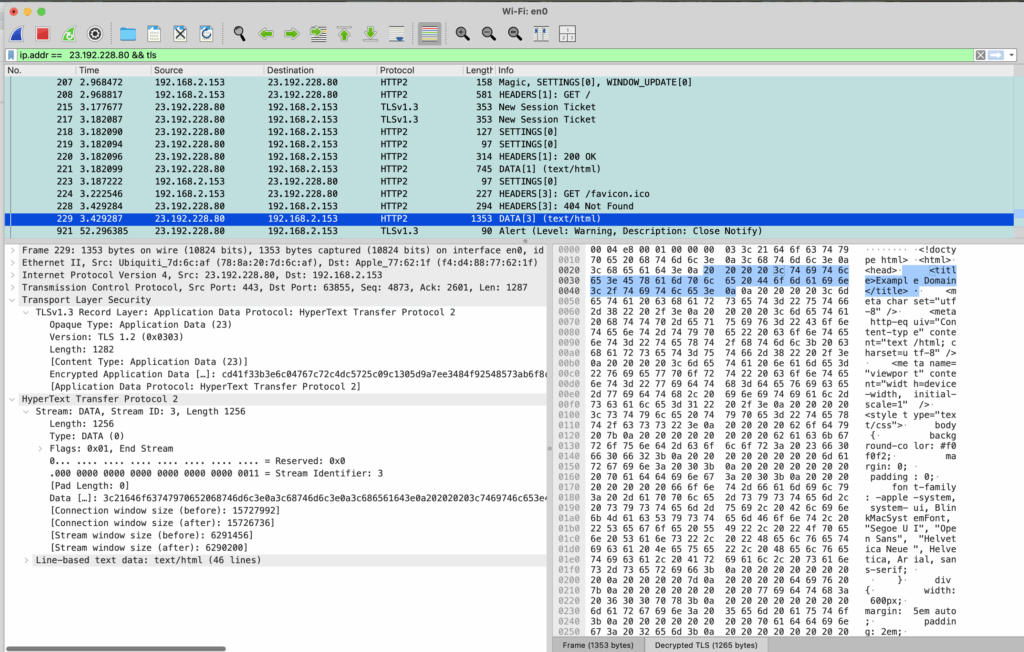1024x652 pixels.
Task: Expand the Frame 229 tree node
Action: [12, 250]
